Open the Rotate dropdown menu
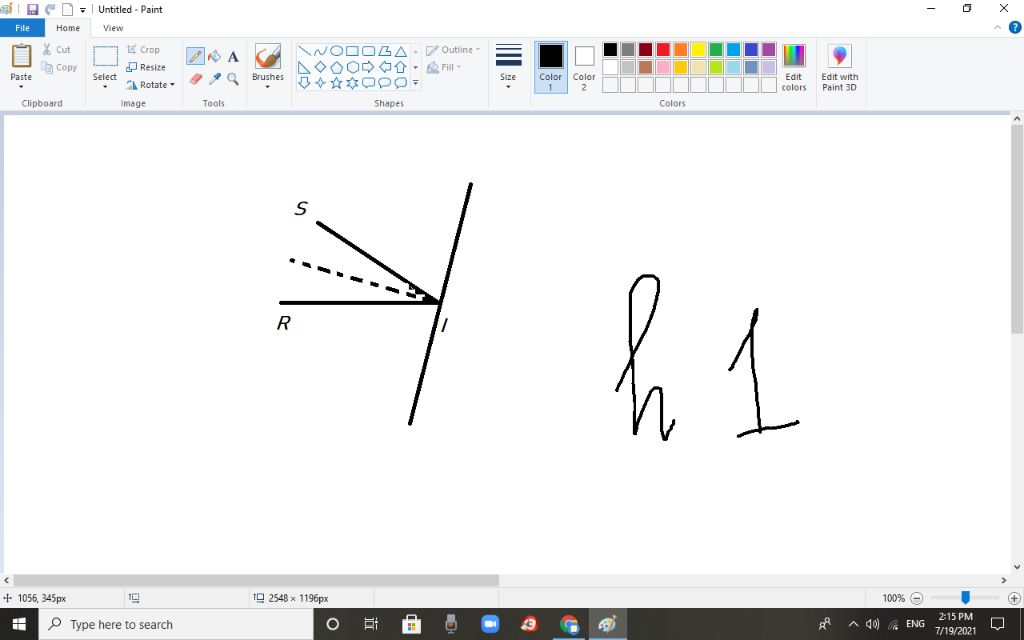1024x640 pixels. 151,84
